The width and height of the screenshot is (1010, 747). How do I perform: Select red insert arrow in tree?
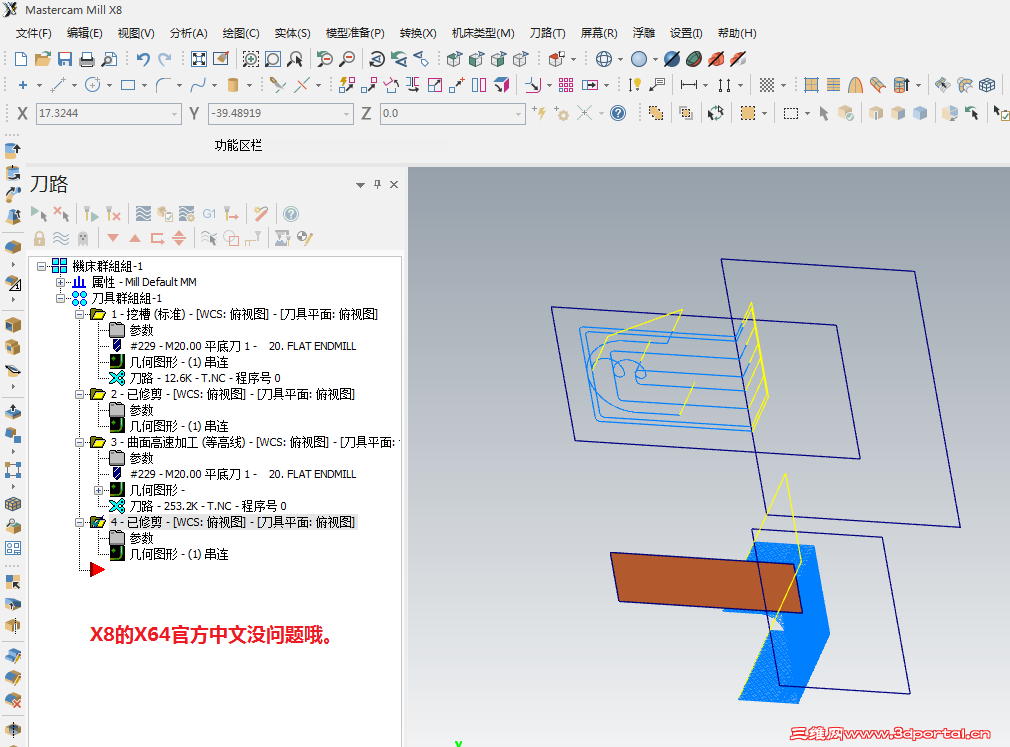point(97,569)
